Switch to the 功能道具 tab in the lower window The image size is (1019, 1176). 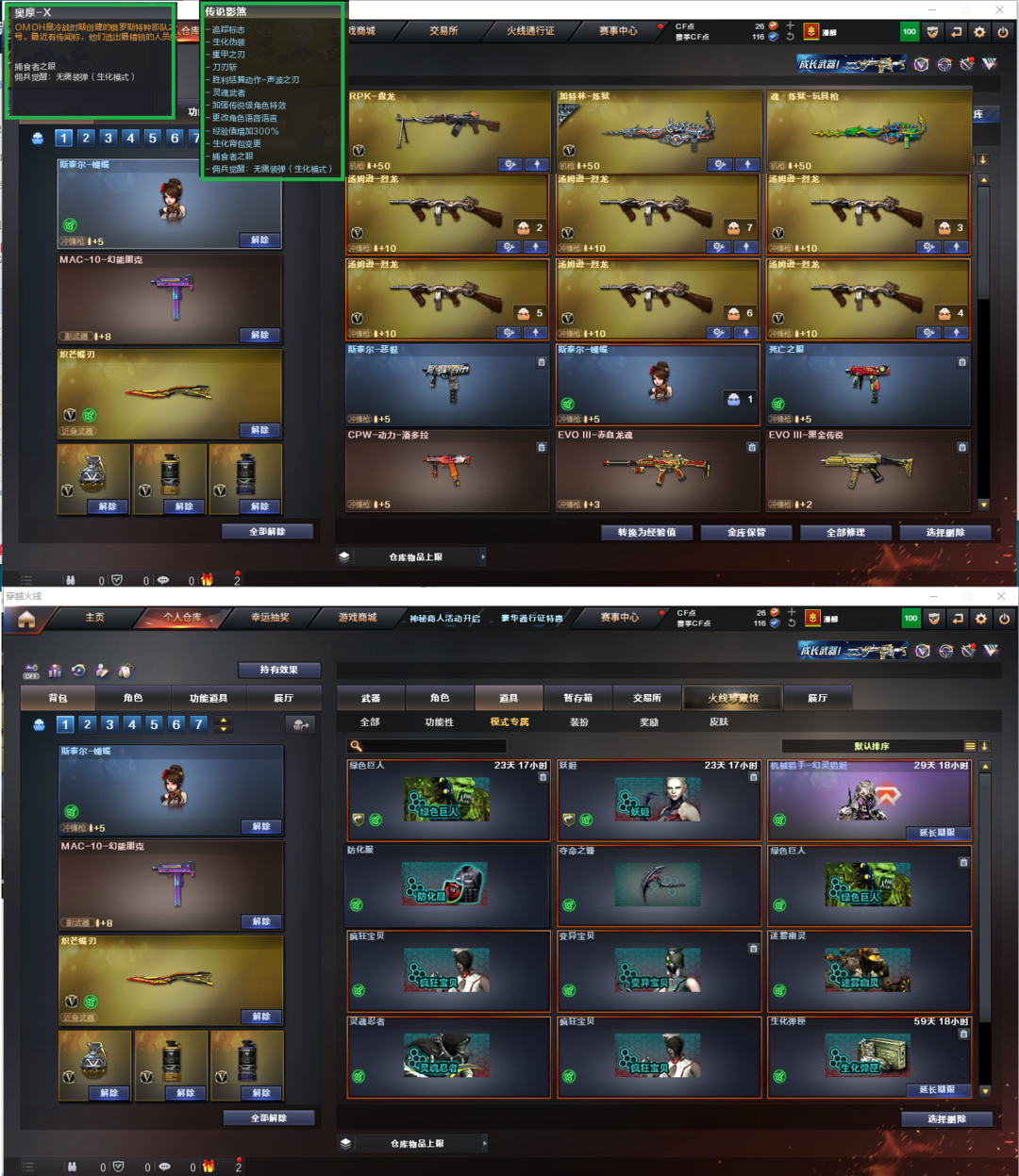click(x=209, y=698)
